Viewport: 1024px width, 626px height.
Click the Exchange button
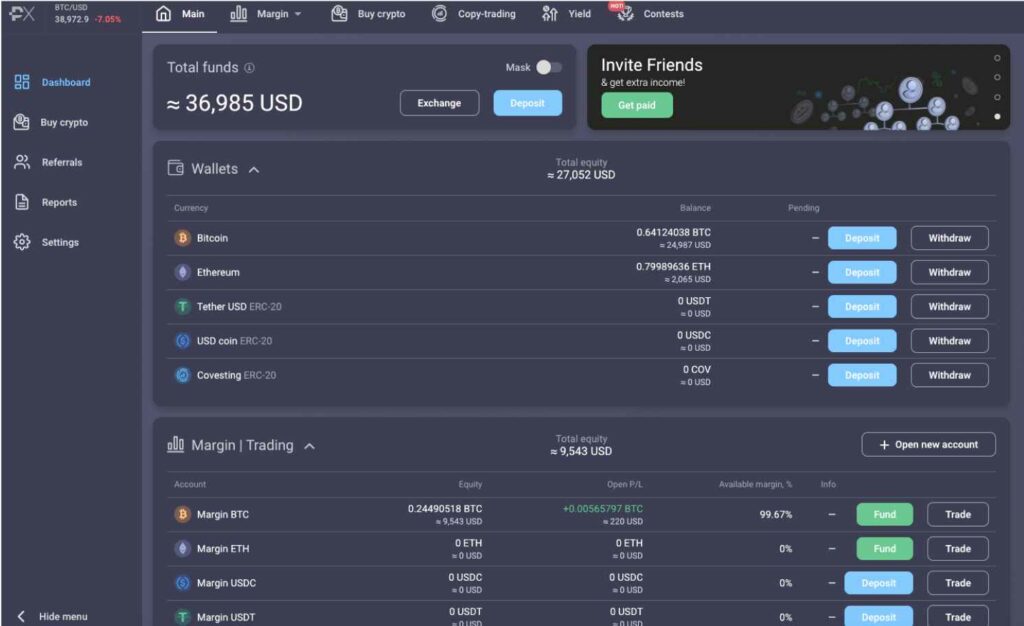click(440, 103)
